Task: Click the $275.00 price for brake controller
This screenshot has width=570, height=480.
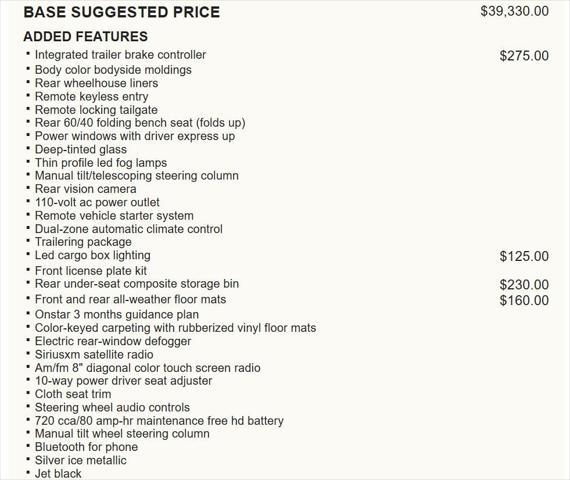Action: (x=524, y=56)
